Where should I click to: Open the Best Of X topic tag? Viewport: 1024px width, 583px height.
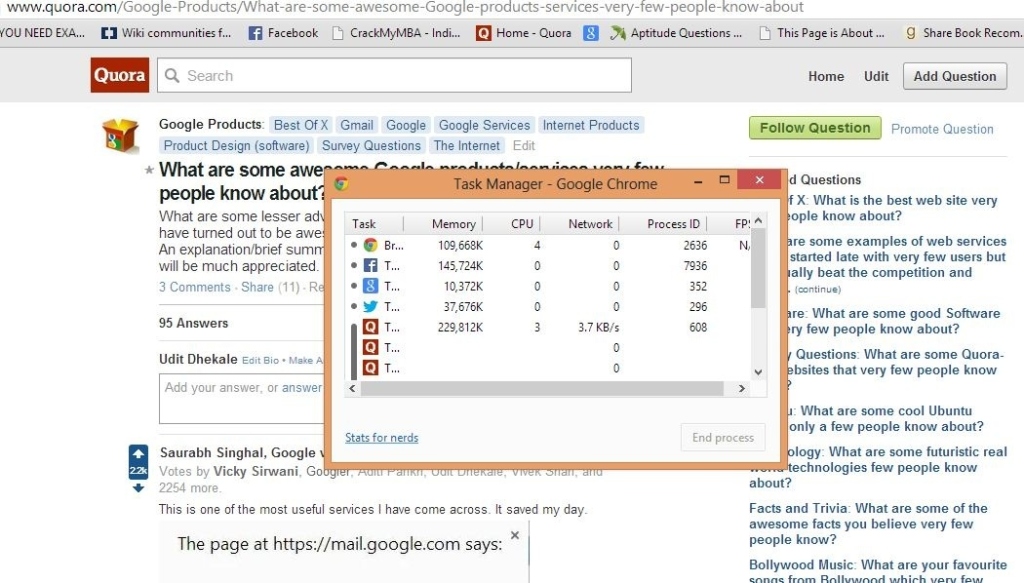tap(300, 125)
